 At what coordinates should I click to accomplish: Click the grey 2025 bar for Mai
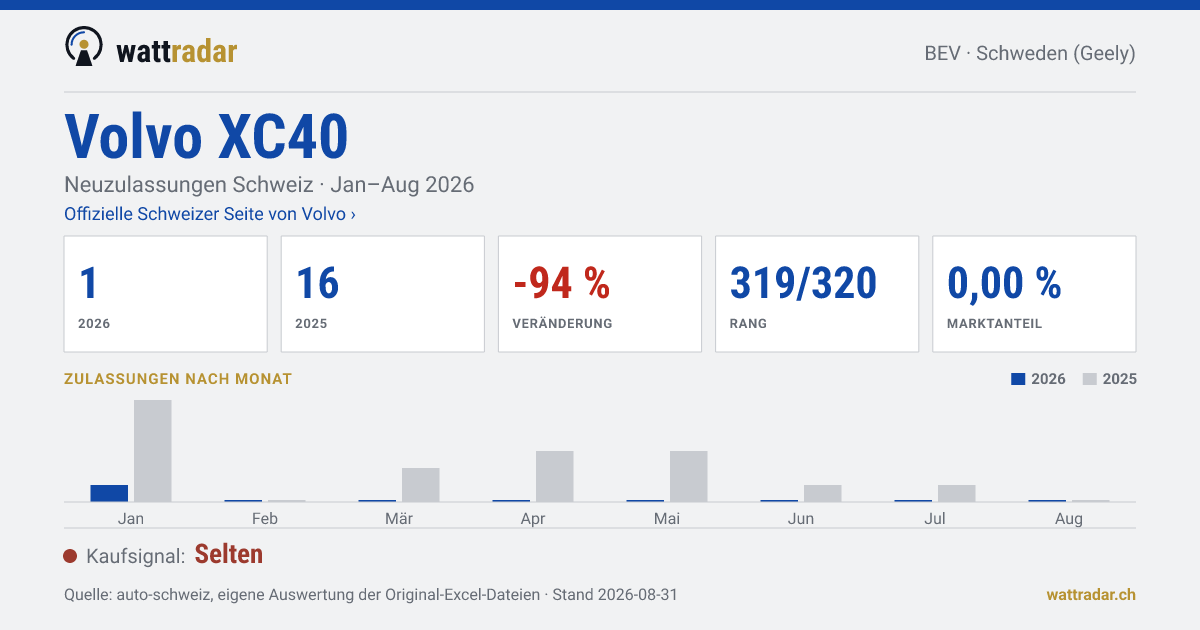click(x=689, y=476)
